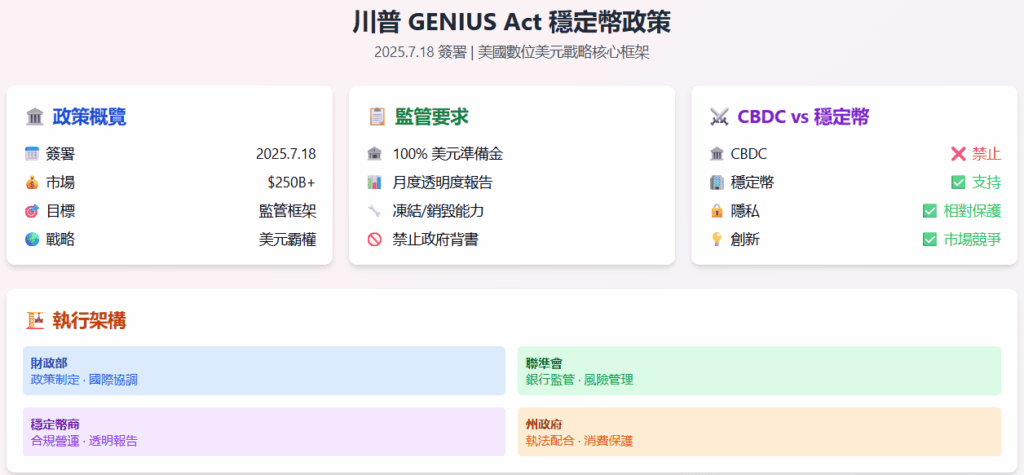Click the $250B+ market value text

tap(291, 183)
